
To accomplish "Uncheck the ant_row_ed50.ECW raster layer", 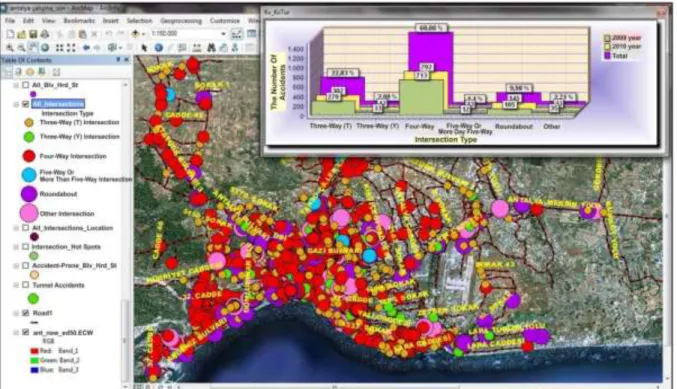I will [x=26, y=332].
